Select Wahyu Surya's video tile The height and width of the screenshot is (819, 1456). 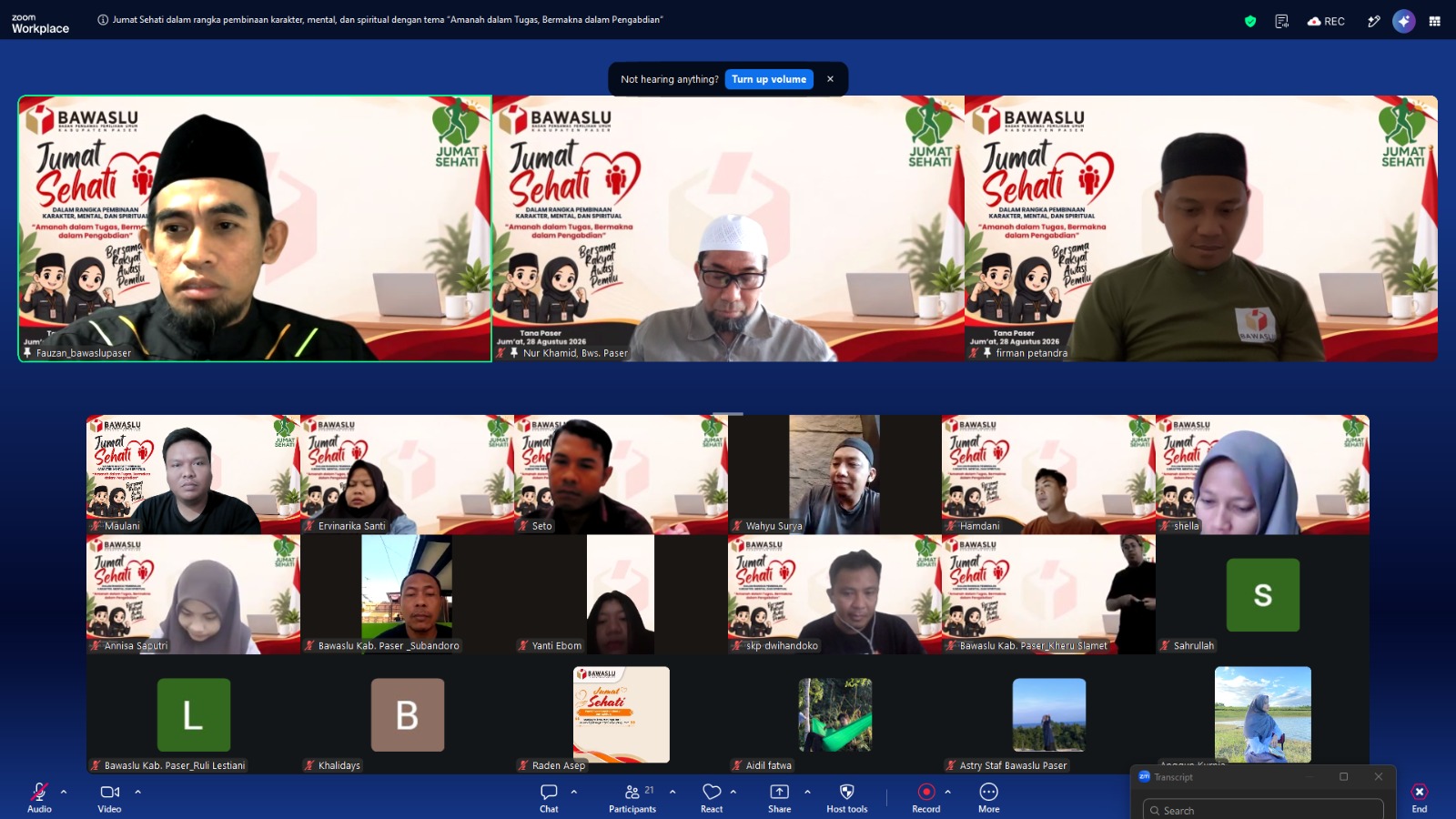(x=834, y=474)
